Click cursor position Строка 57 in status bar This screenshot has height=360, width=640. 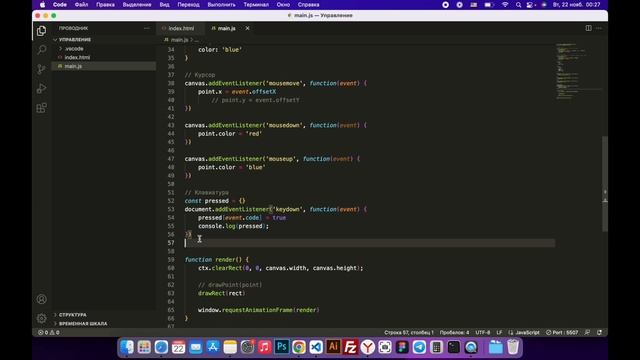[409, 332]
